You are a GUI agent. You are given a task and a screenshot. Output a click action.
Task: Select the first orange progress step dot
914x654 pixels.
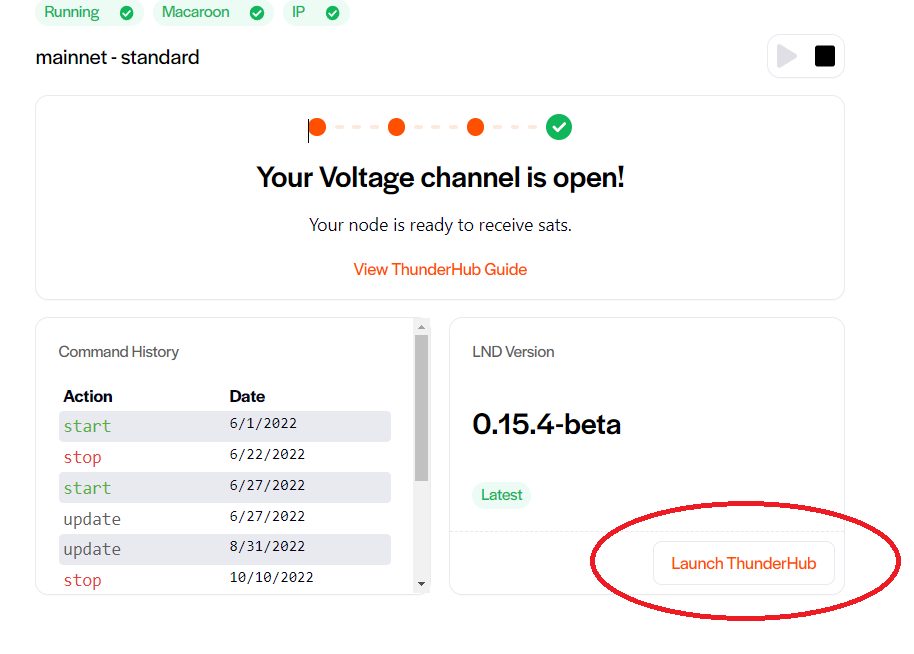[317, 127]
